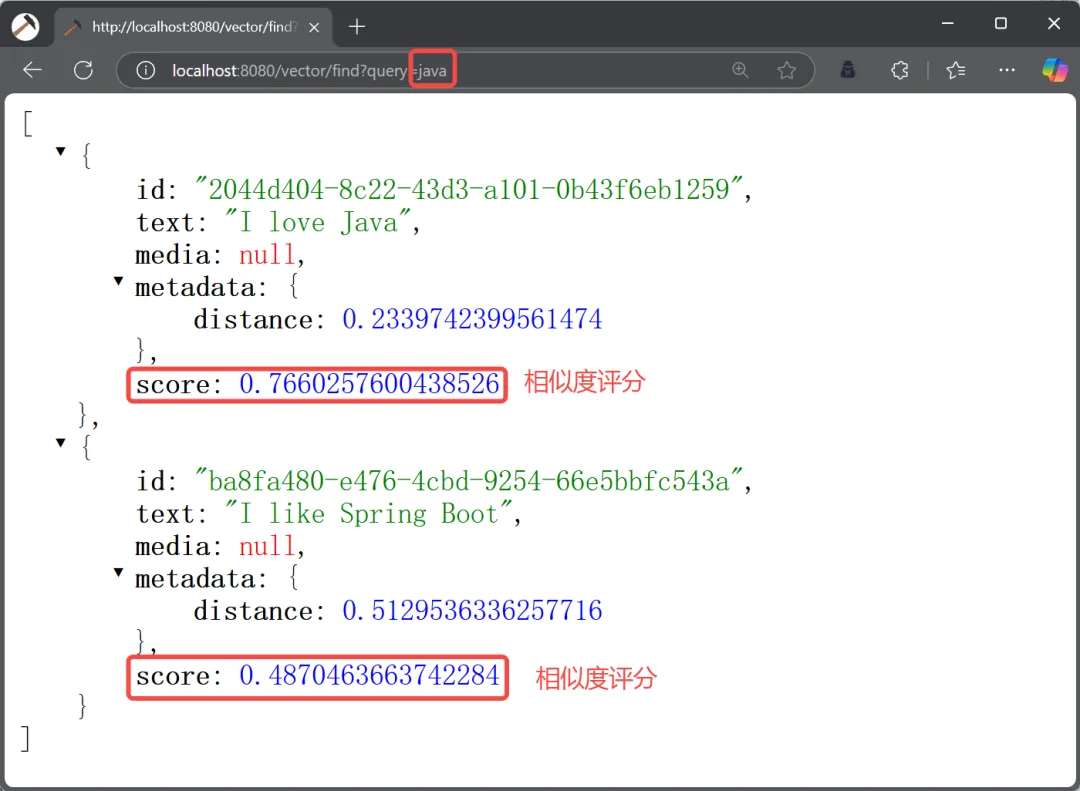Click the hat-and-glasses icon in the toolbar

[848, 70]
